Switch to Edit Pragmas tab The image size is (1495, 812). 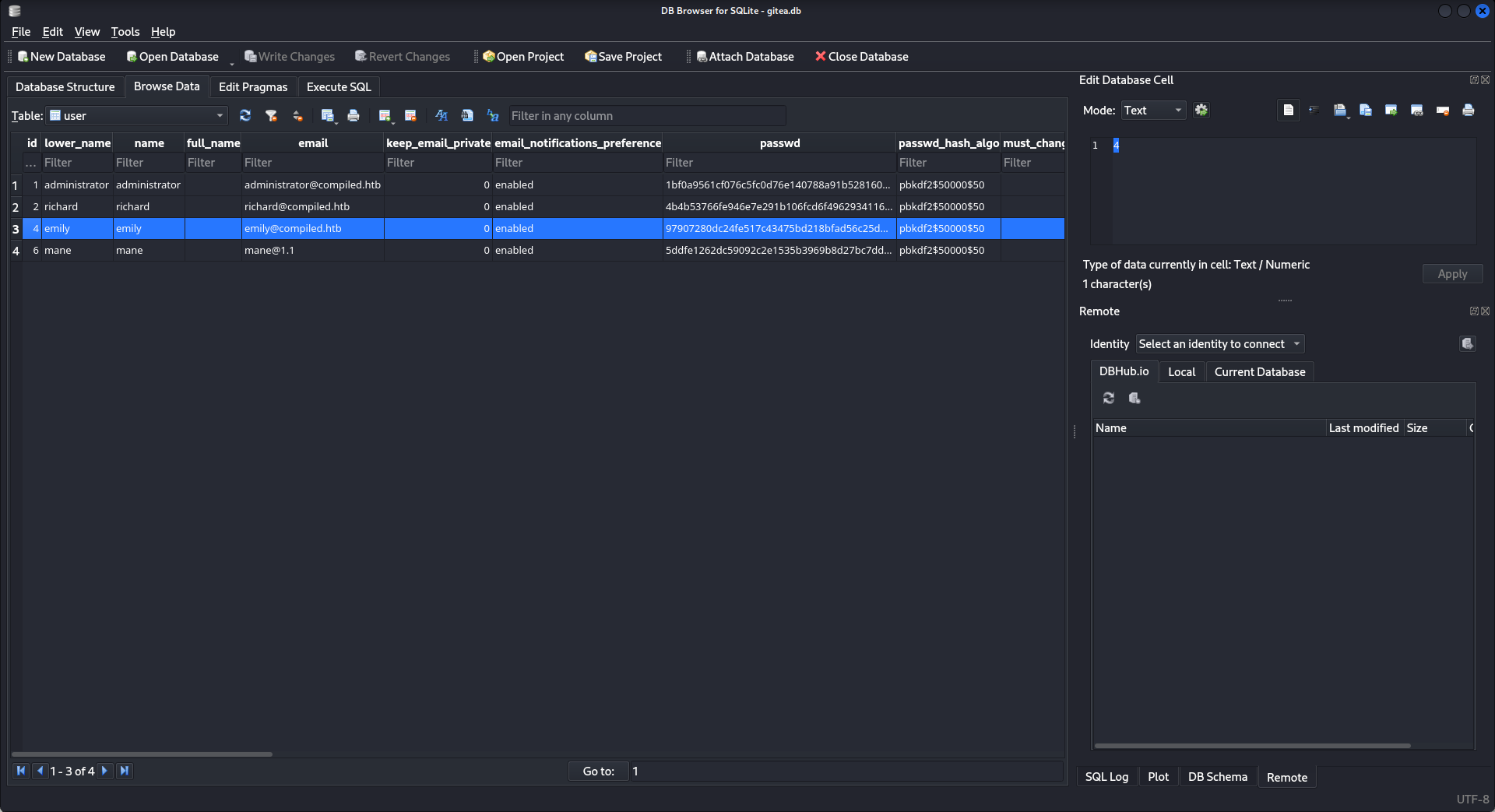tap(253, 87)
